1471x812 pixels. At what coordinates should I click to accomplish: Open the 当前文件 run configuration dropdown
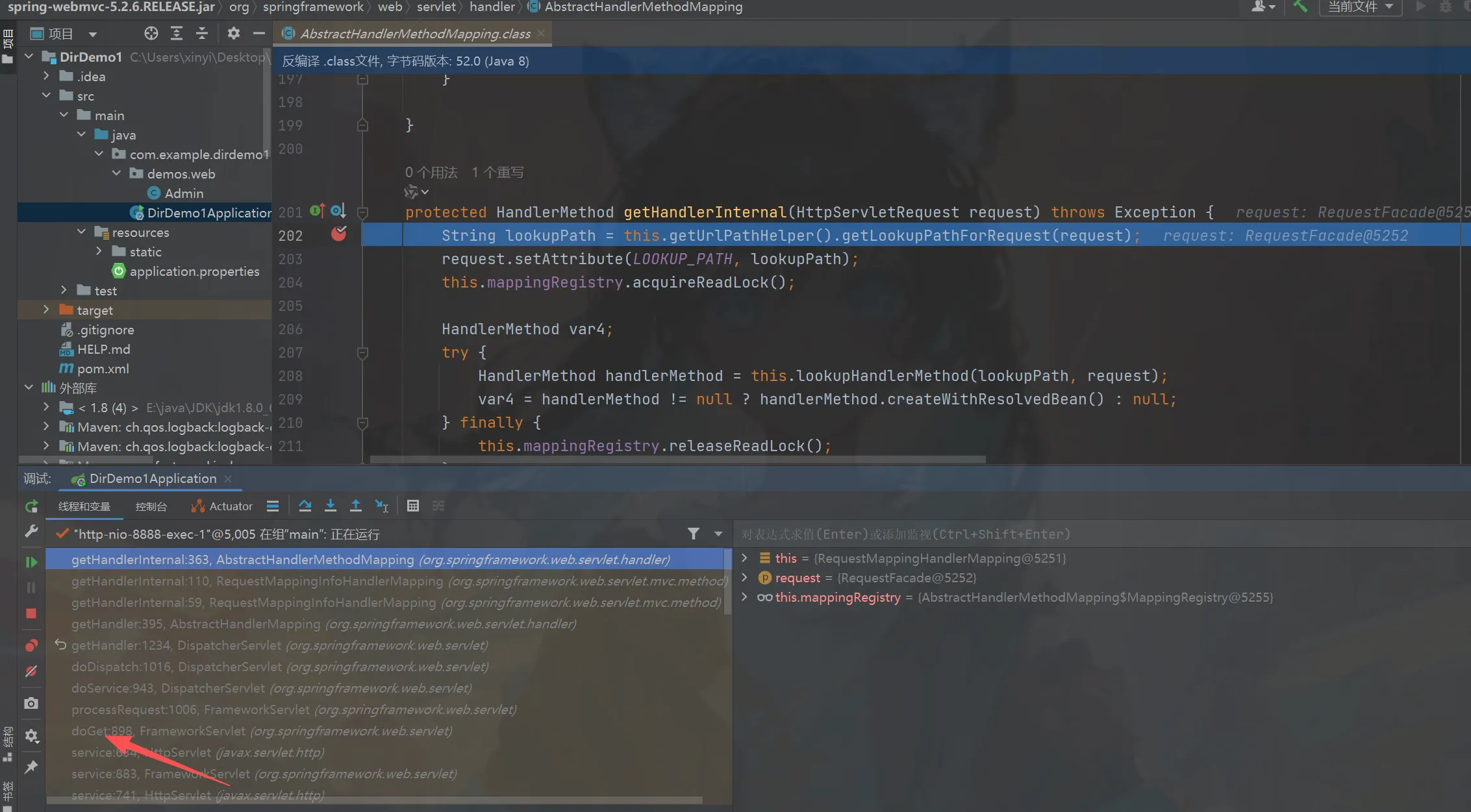(x=1360, y=7)
